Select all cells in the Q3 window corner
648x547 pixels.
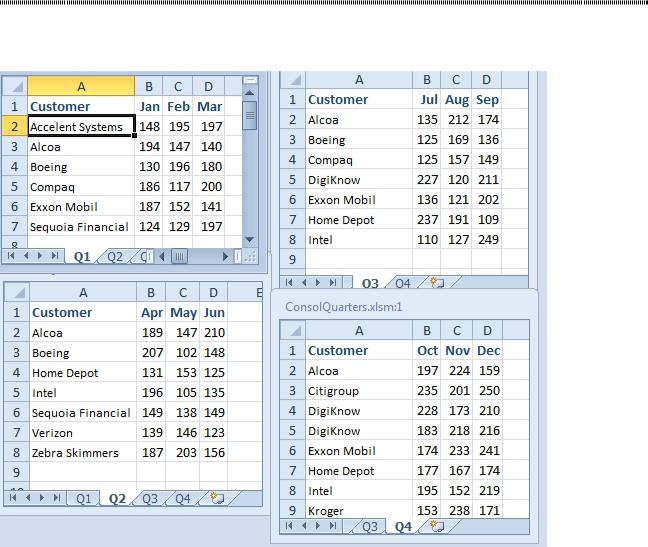click(x=293, y=80)
